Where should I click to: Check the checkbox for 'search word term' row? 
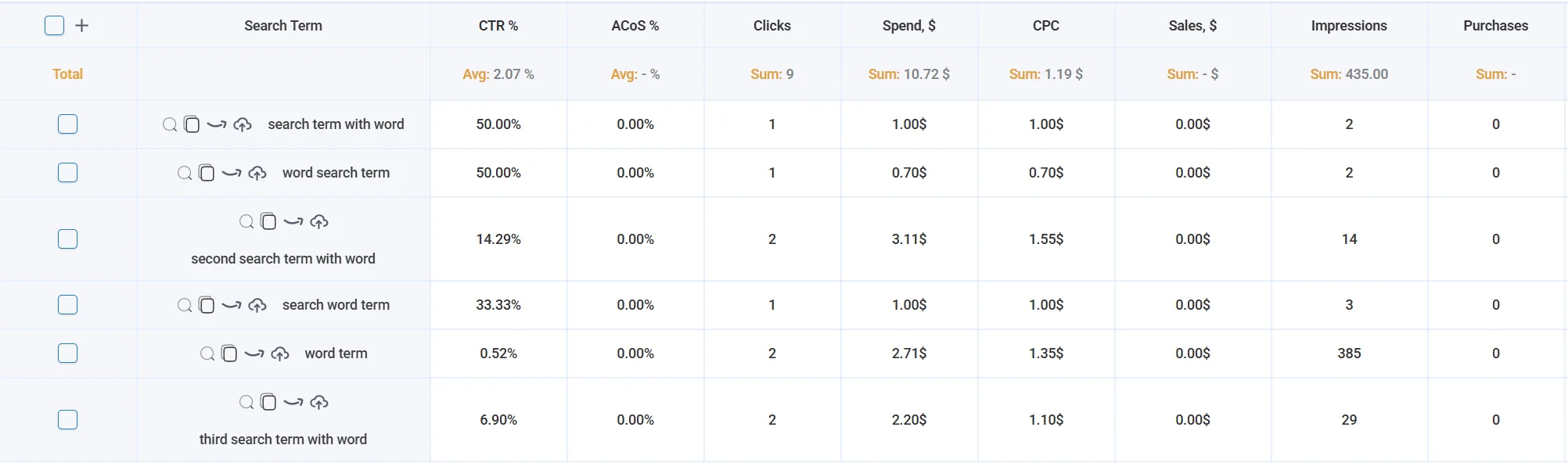coord(67,305)
